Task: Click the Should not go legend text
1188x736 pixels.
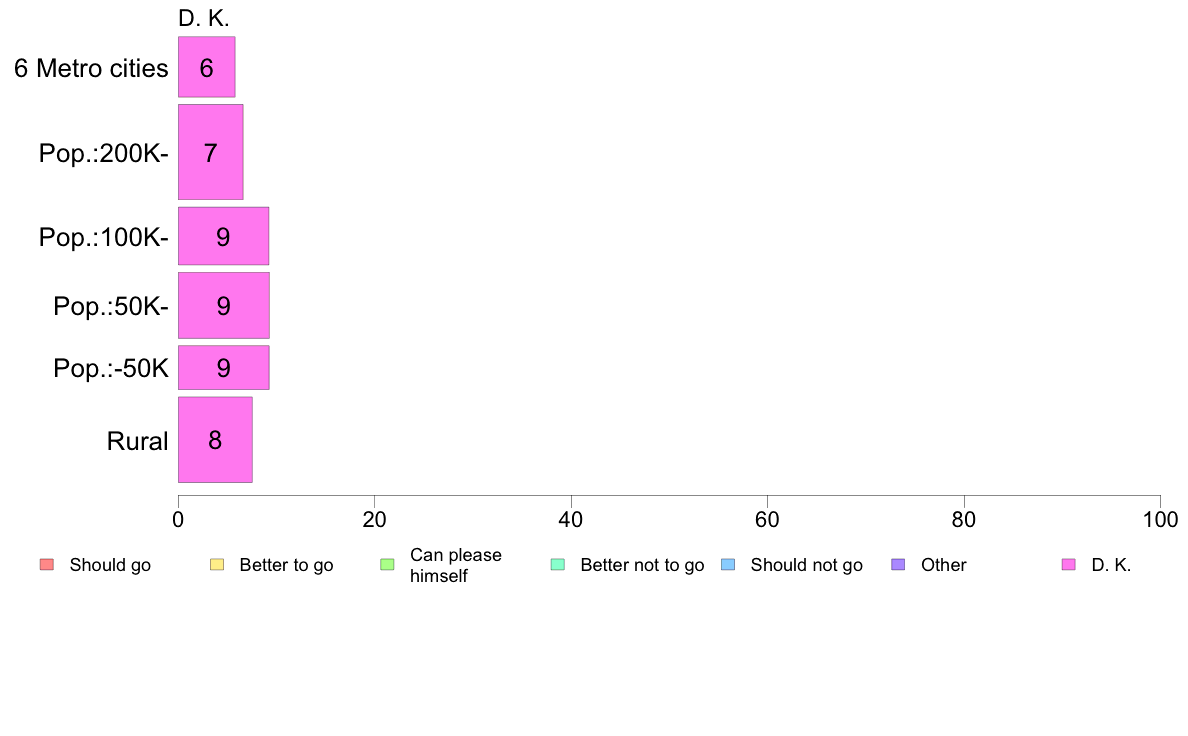Action: pos(806,565)
